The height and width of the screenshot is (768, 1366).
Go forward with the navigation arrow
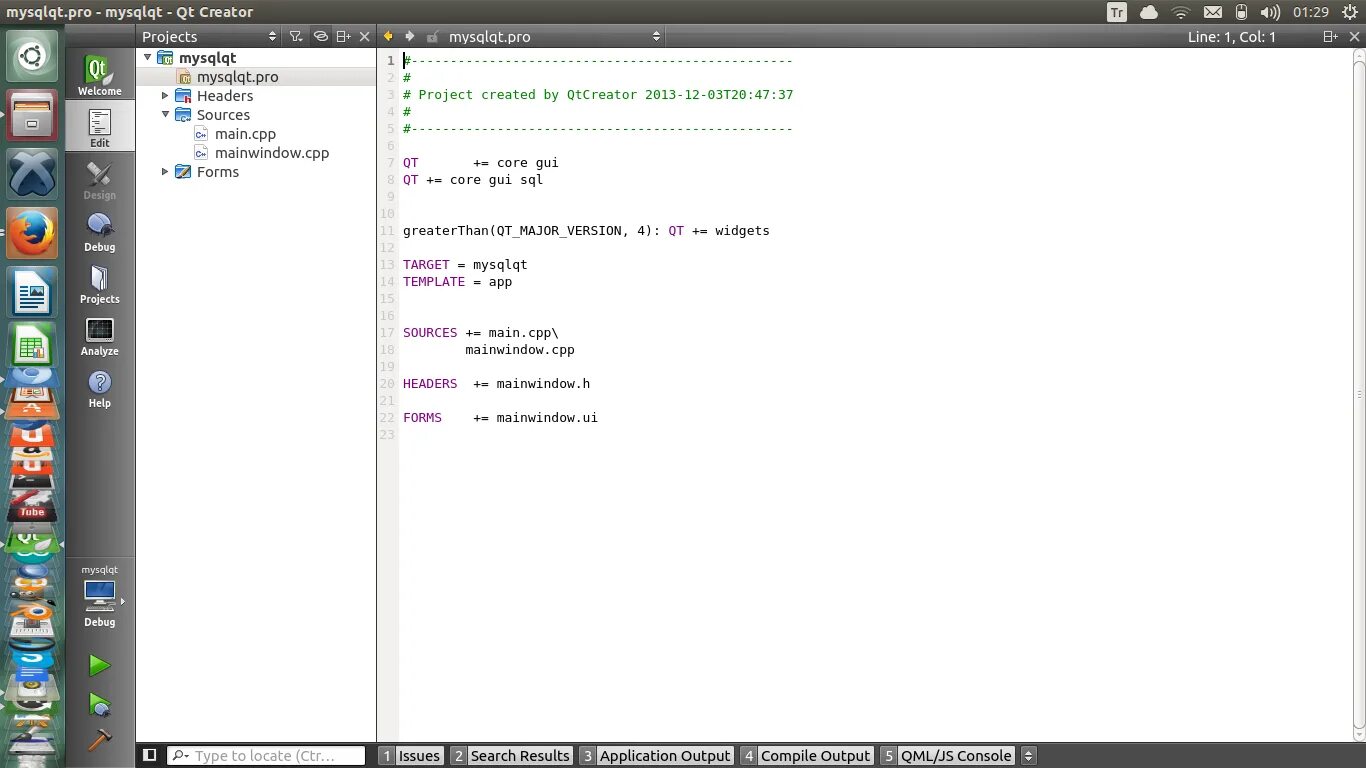(410, 36)
